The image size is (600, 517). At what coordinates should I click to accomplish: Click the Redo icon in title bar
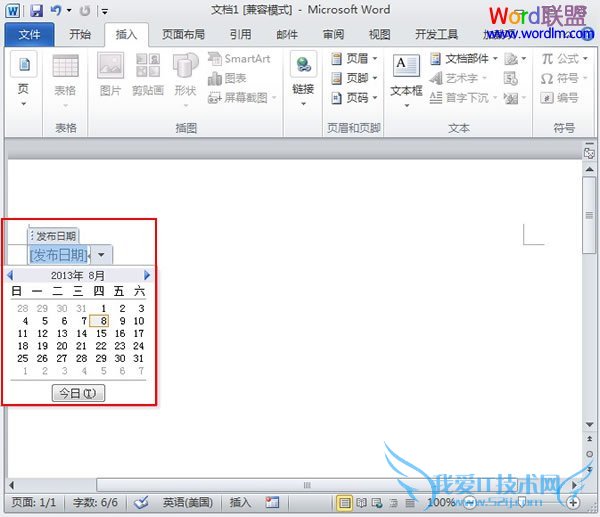tap(85, 11)
